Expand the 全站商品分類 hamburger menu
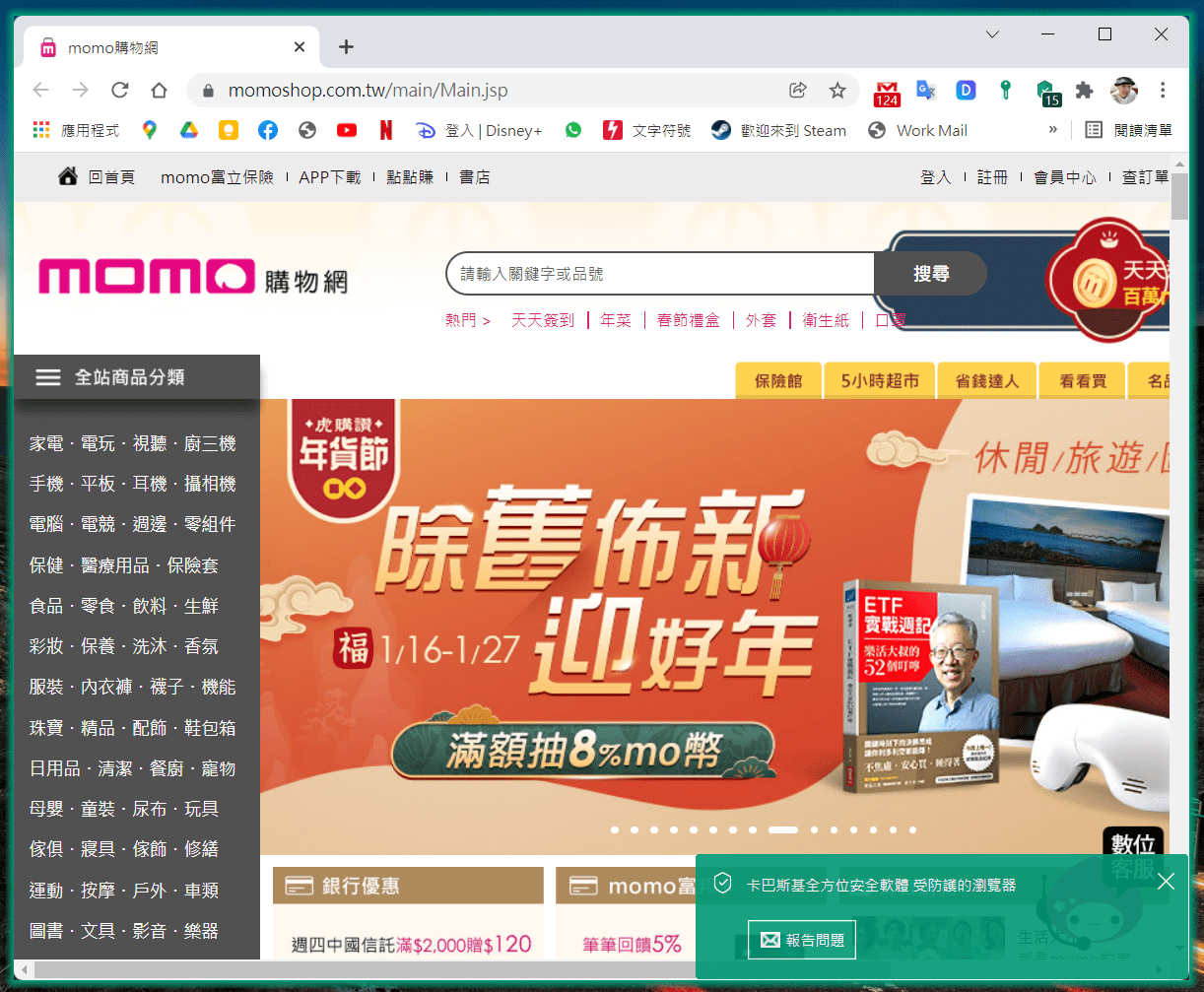 [x=48, y=377]
